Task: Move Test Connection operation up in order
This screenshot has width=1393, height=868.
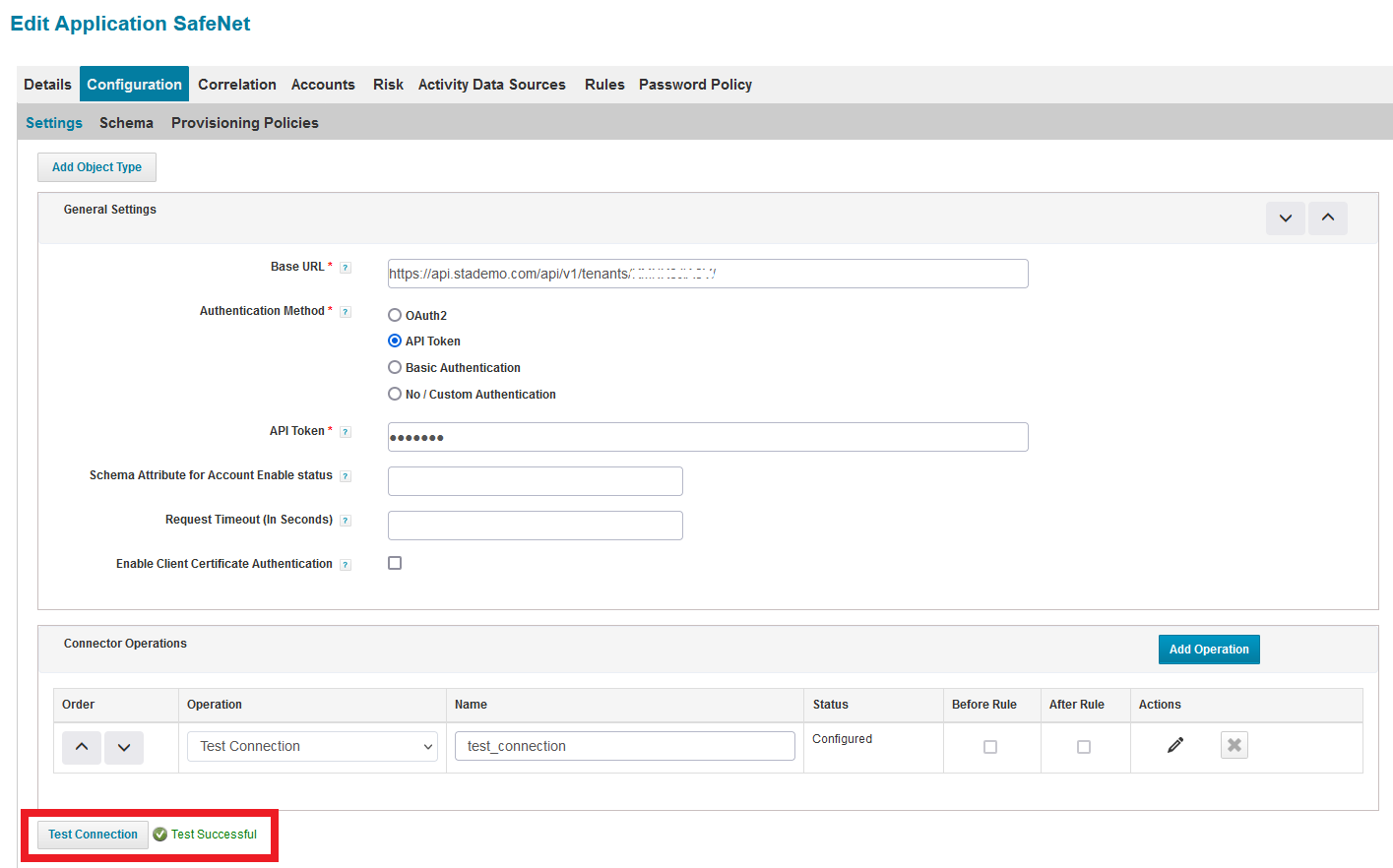Action: pos(82,747)
